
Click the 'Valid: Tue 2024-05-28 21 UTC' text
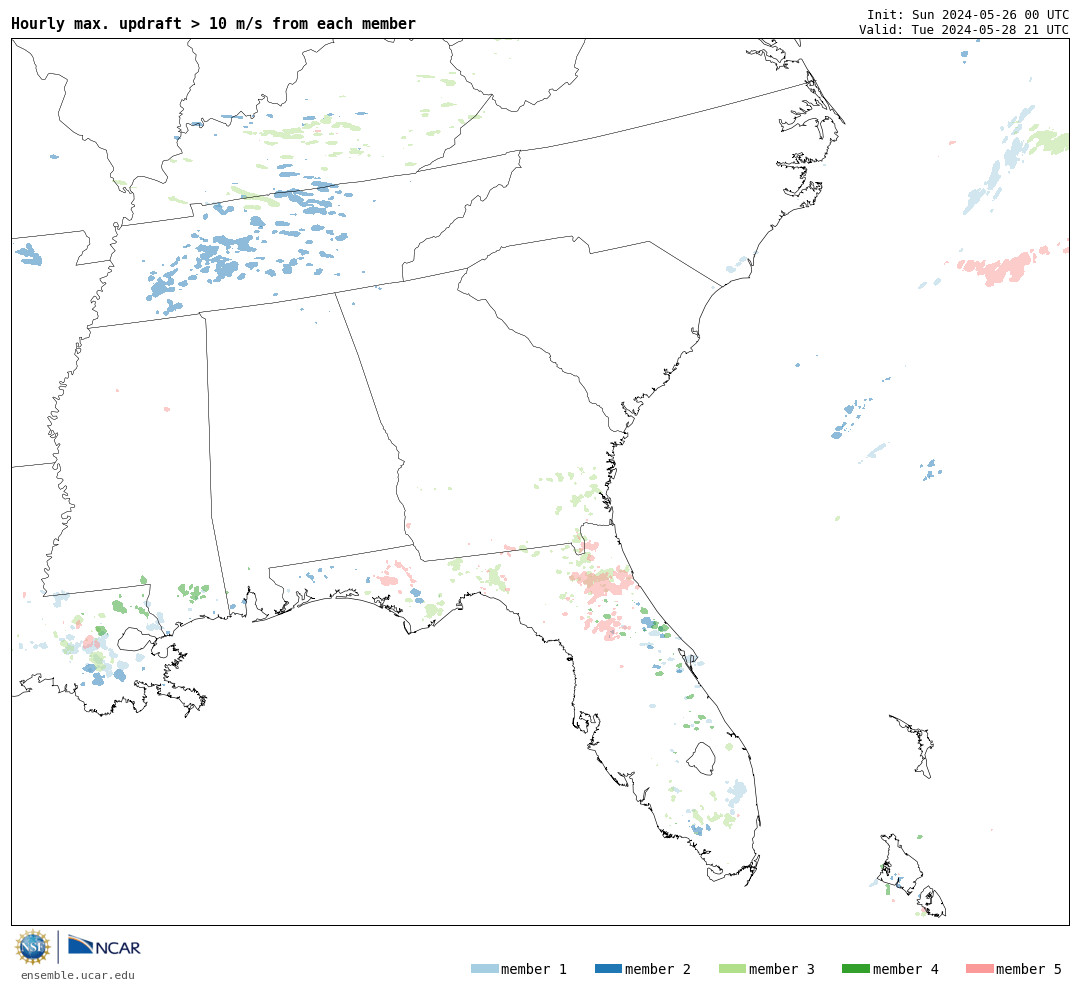point(964,30)
